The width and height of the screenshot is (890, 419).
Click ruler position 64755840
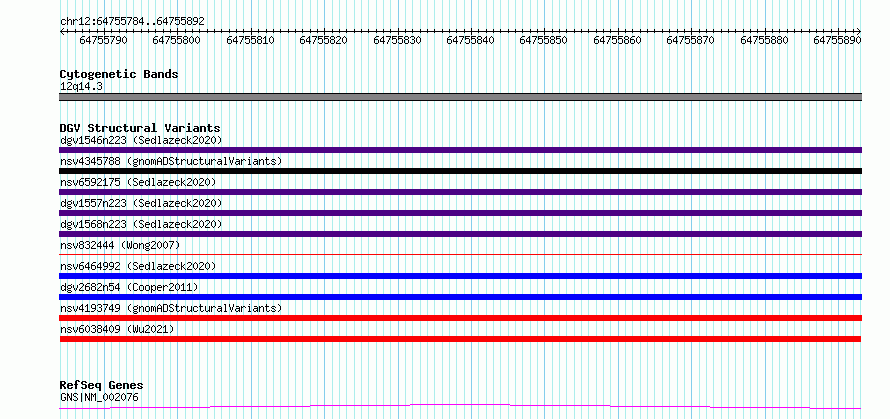(471, 40)
